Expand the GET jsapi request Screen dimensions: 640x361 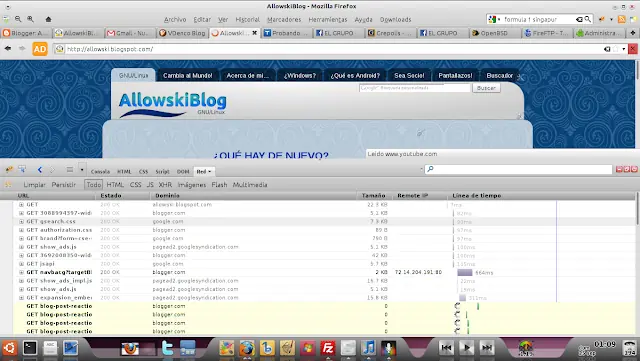tap(21, 264)
